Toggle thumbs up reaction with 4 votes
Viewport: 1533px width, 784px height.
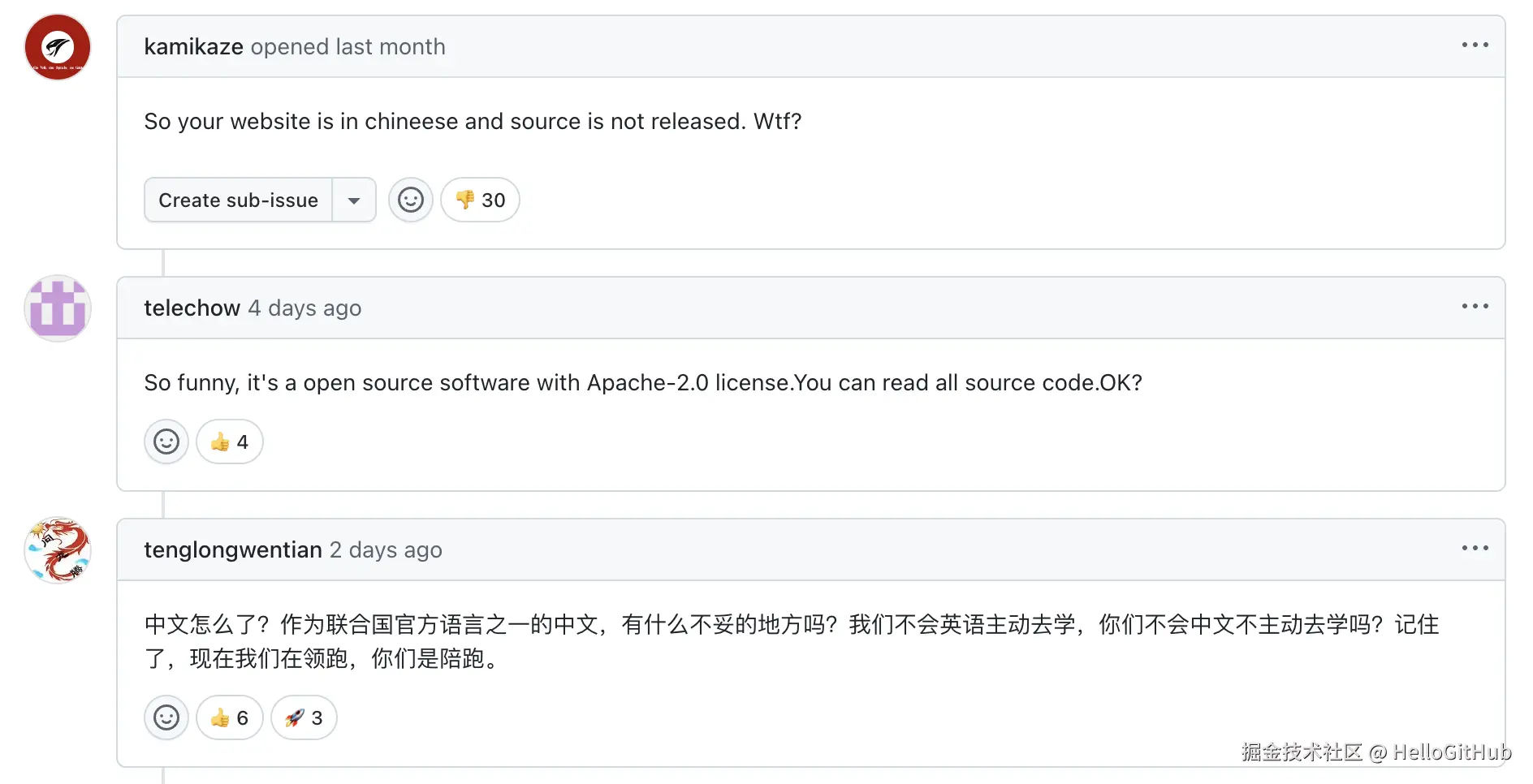229,442
